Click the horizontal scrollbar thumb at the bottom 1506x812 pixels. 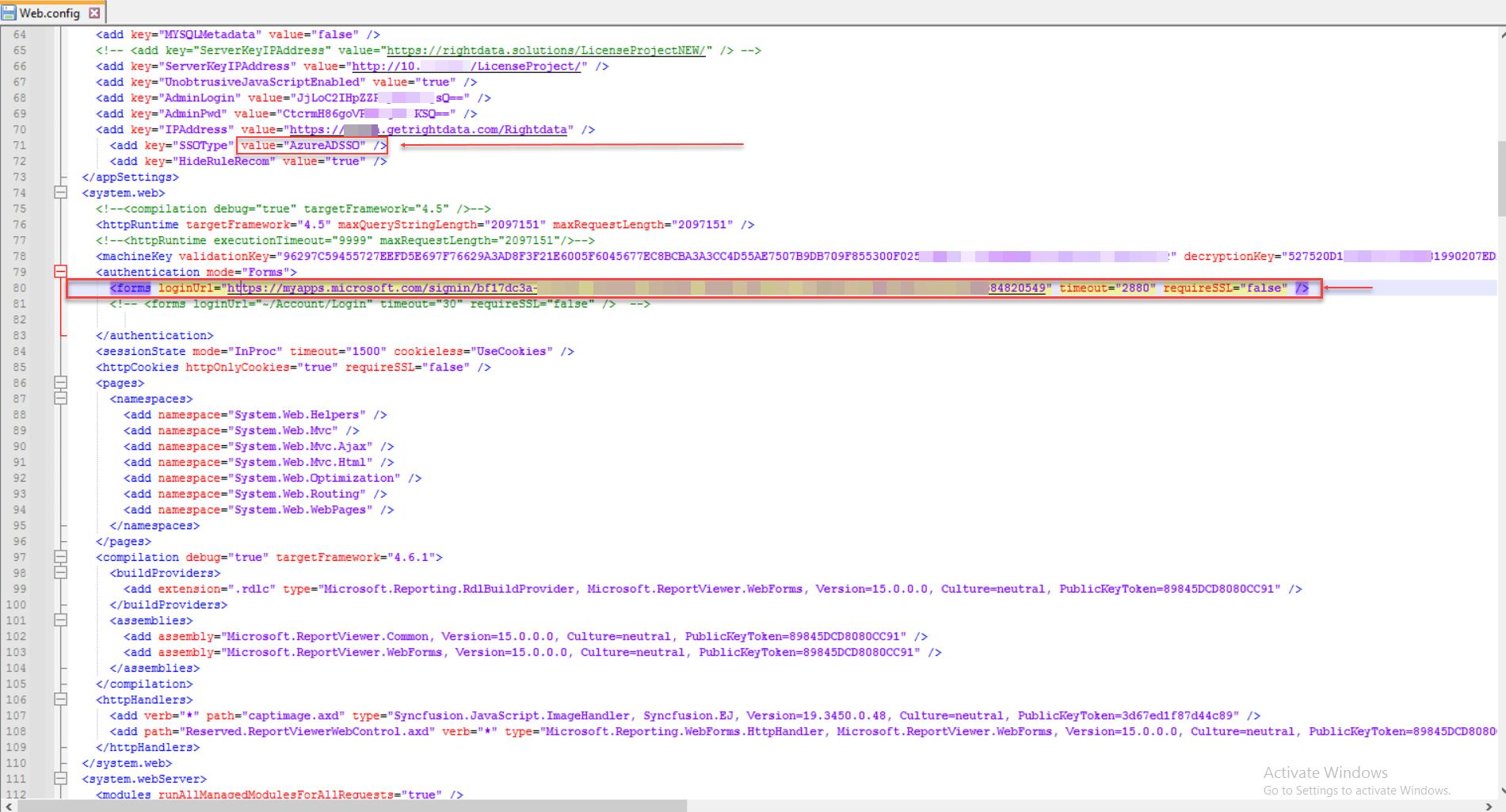(x=353, y=806)
